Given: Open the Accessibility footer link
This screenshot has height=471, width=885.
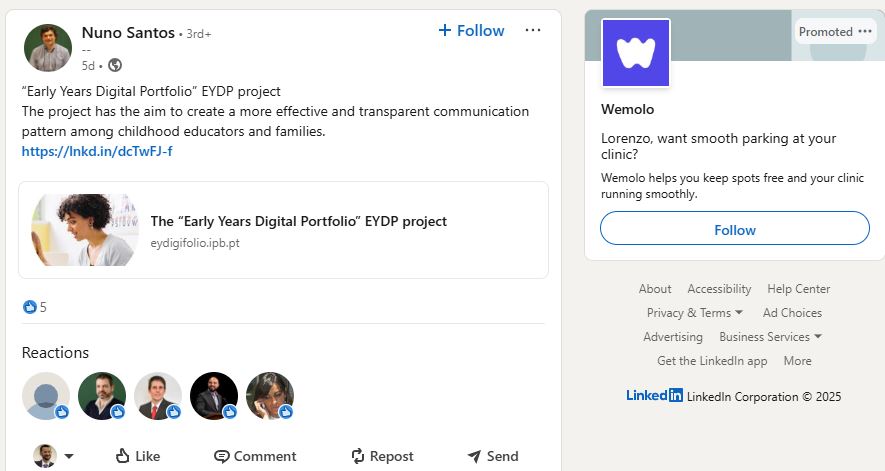Looking at the screenshot, I should click(x=718, y=289).
